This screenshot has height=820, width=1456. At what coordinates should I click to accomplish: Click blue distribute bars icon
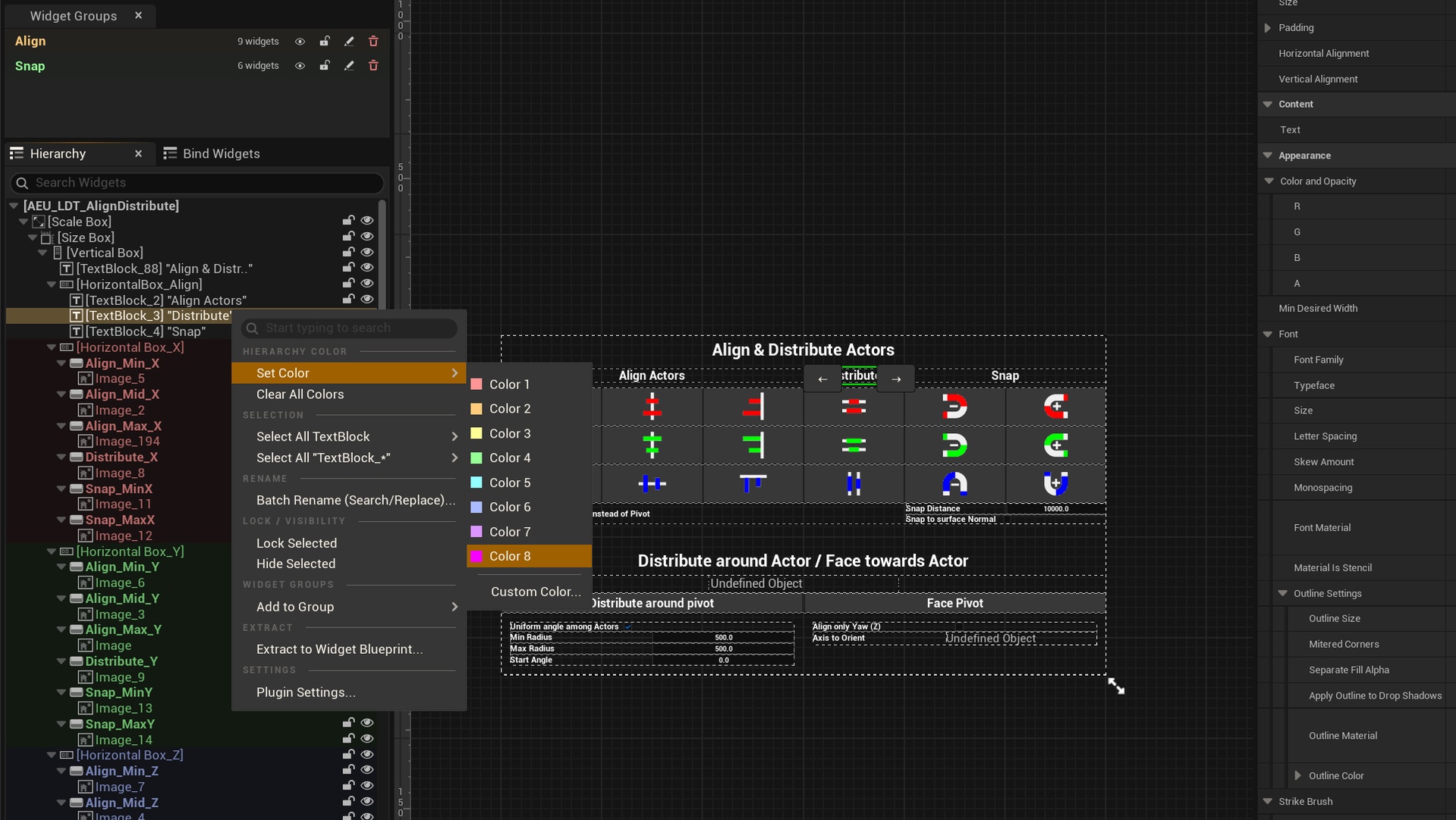[x=854, y=483]
